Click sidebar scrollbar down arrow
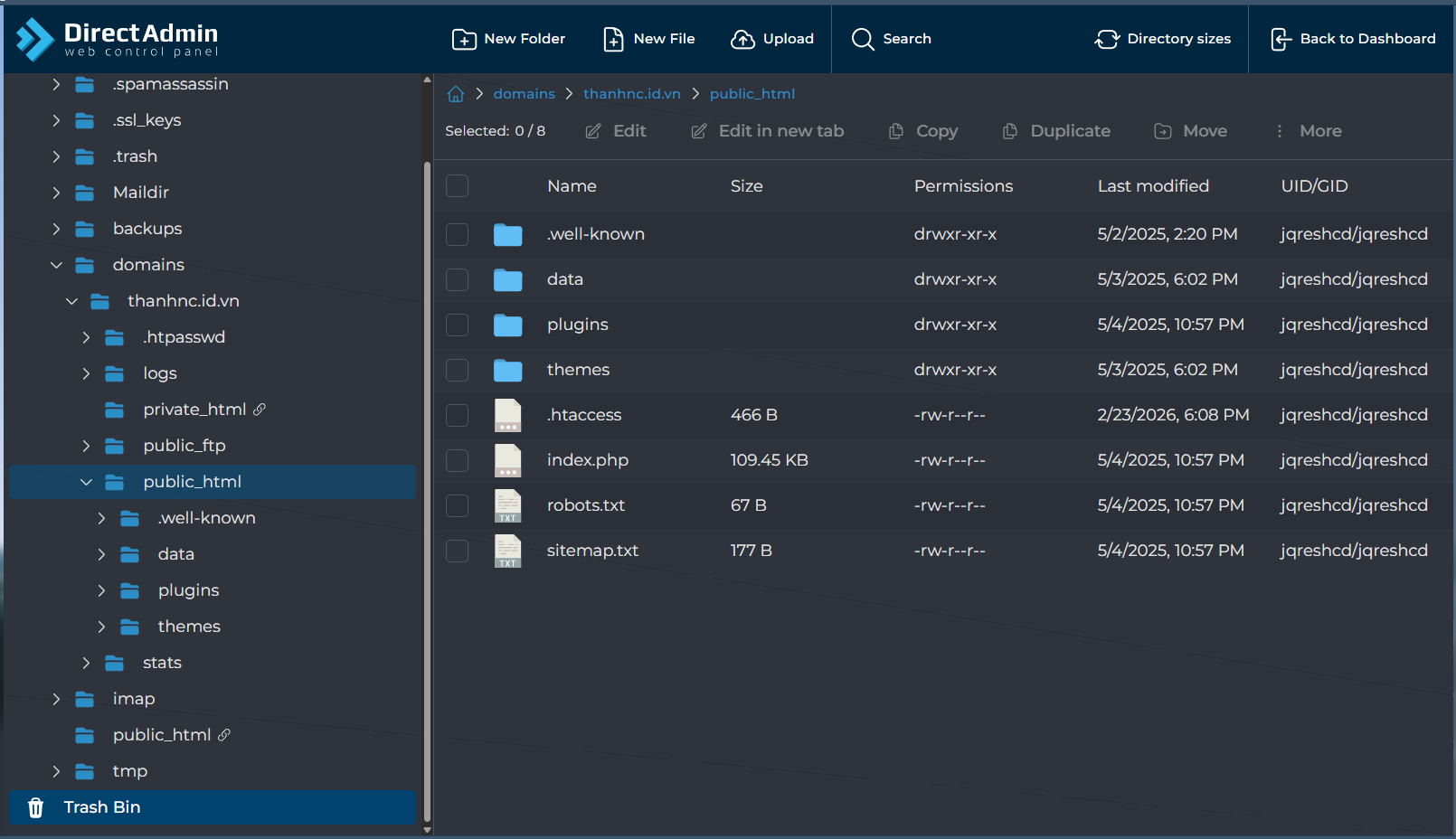 [x=427, y=830]
